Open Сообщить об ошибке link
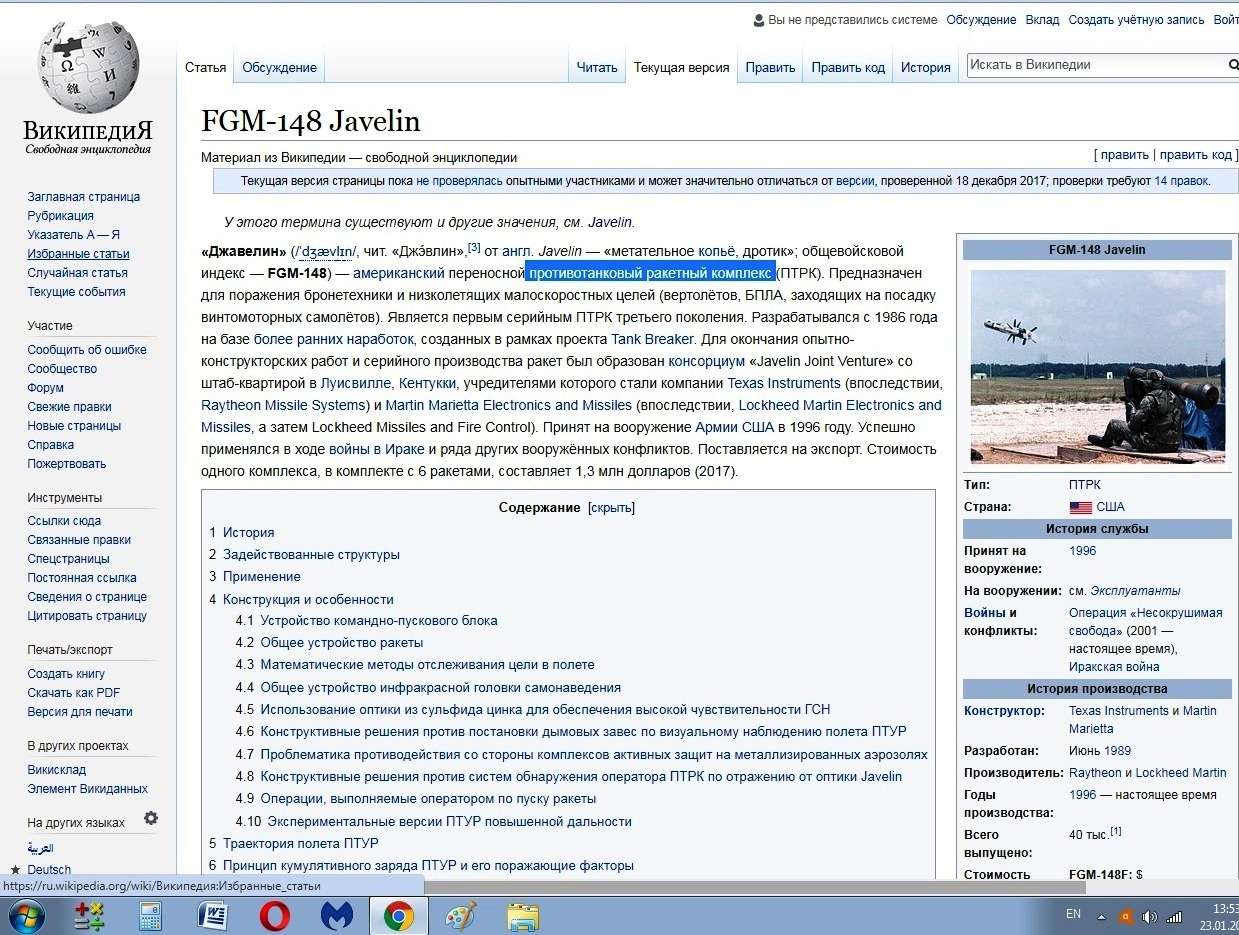 (87, 350)
